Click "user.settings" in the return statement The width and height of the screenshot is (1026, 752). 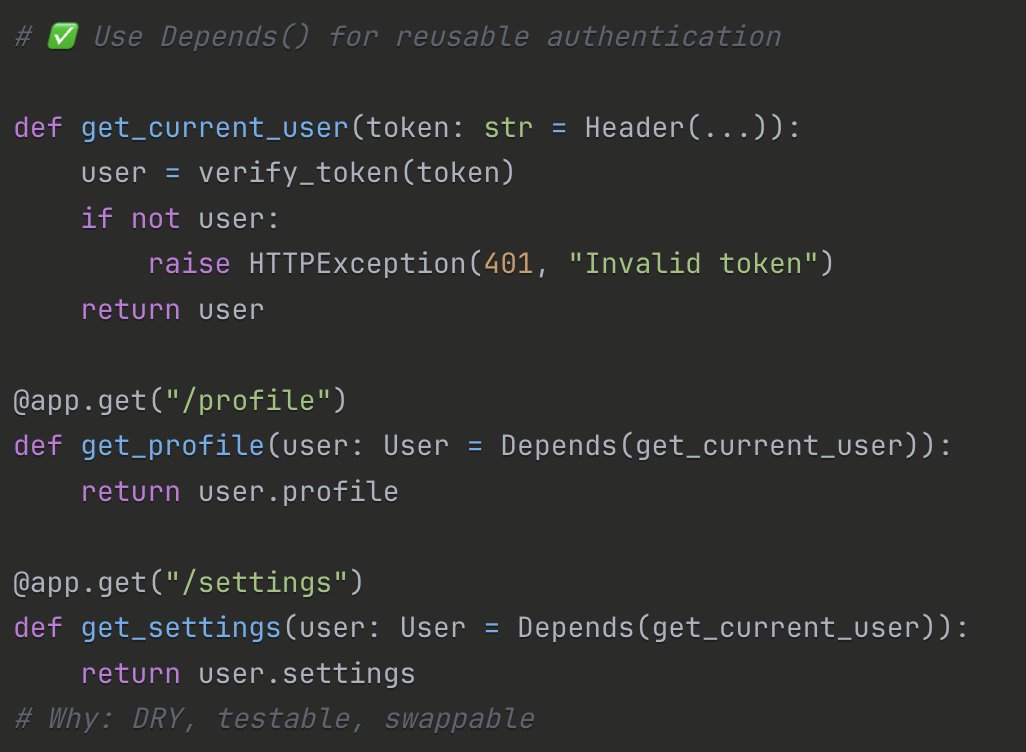pyautogui.click(x=307, y=673)
